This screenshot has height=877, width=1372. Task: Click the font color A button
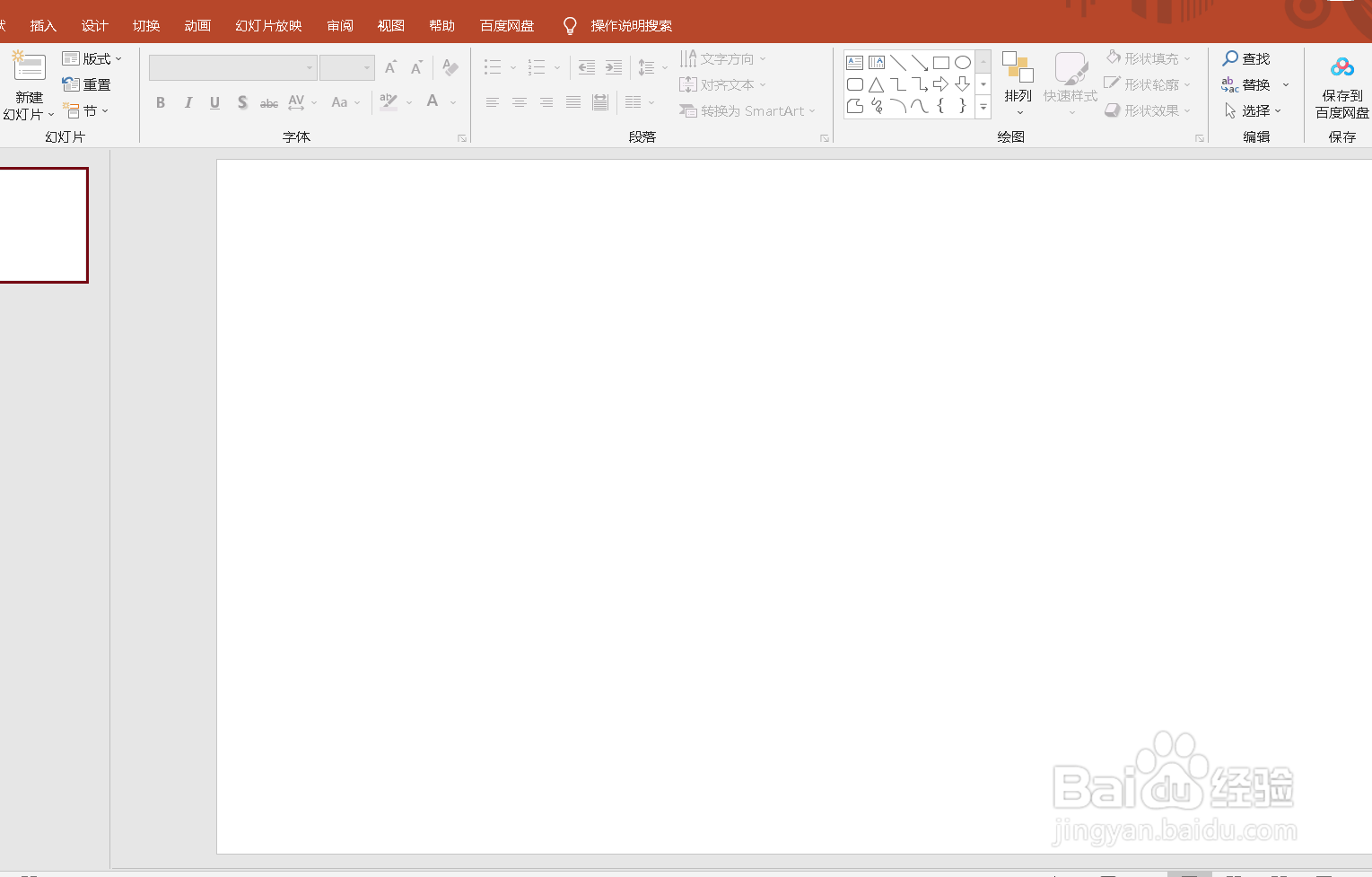pyautogui.click(x=433, y=101)
